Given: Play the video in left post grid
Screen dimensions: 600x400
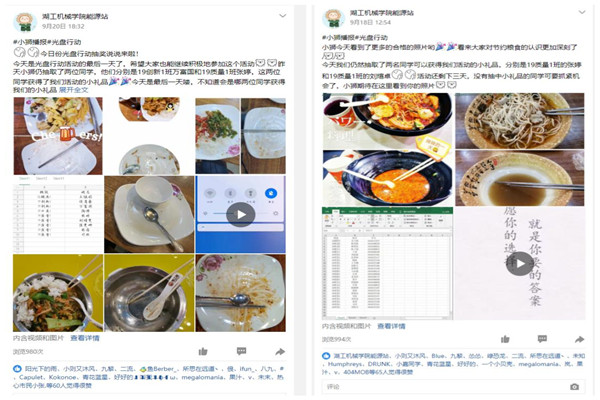Looking at the screenshot, I should 240,214.
